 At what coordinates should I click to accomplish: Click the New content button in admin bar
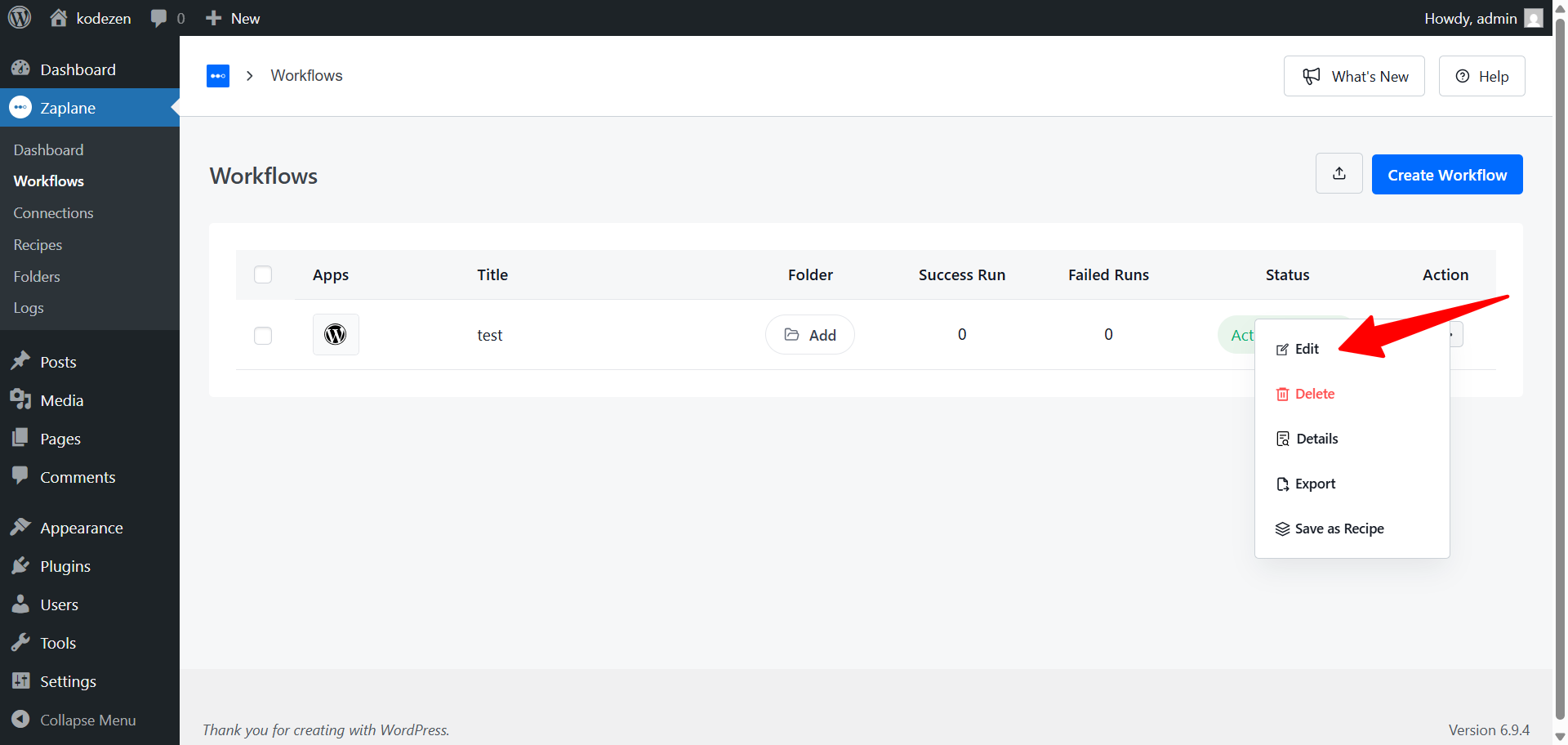pos(233,18)
